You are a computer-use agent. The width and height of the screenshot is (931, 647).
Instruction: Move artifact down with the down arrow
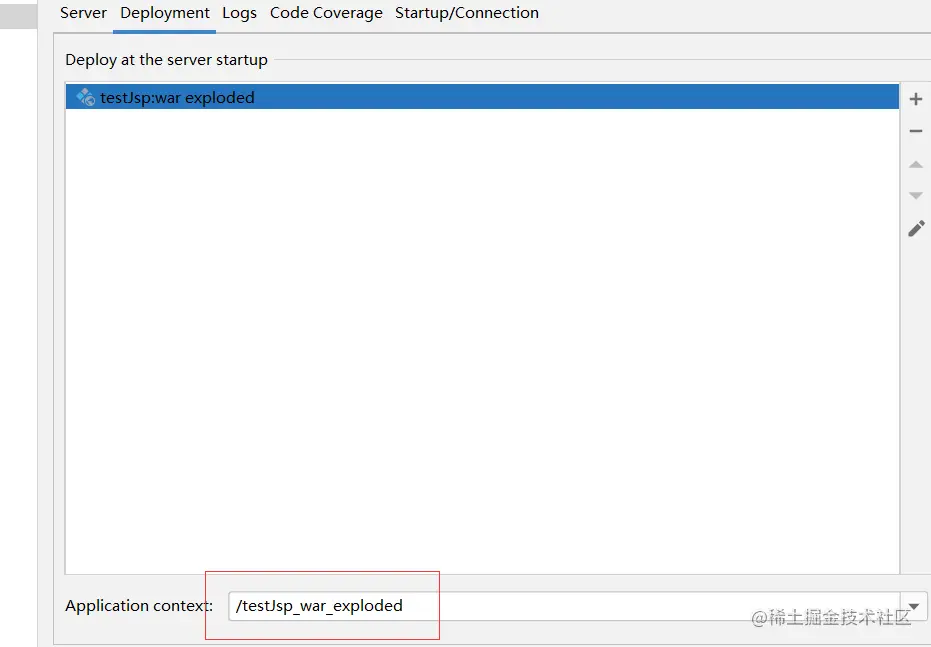point(916,195)
